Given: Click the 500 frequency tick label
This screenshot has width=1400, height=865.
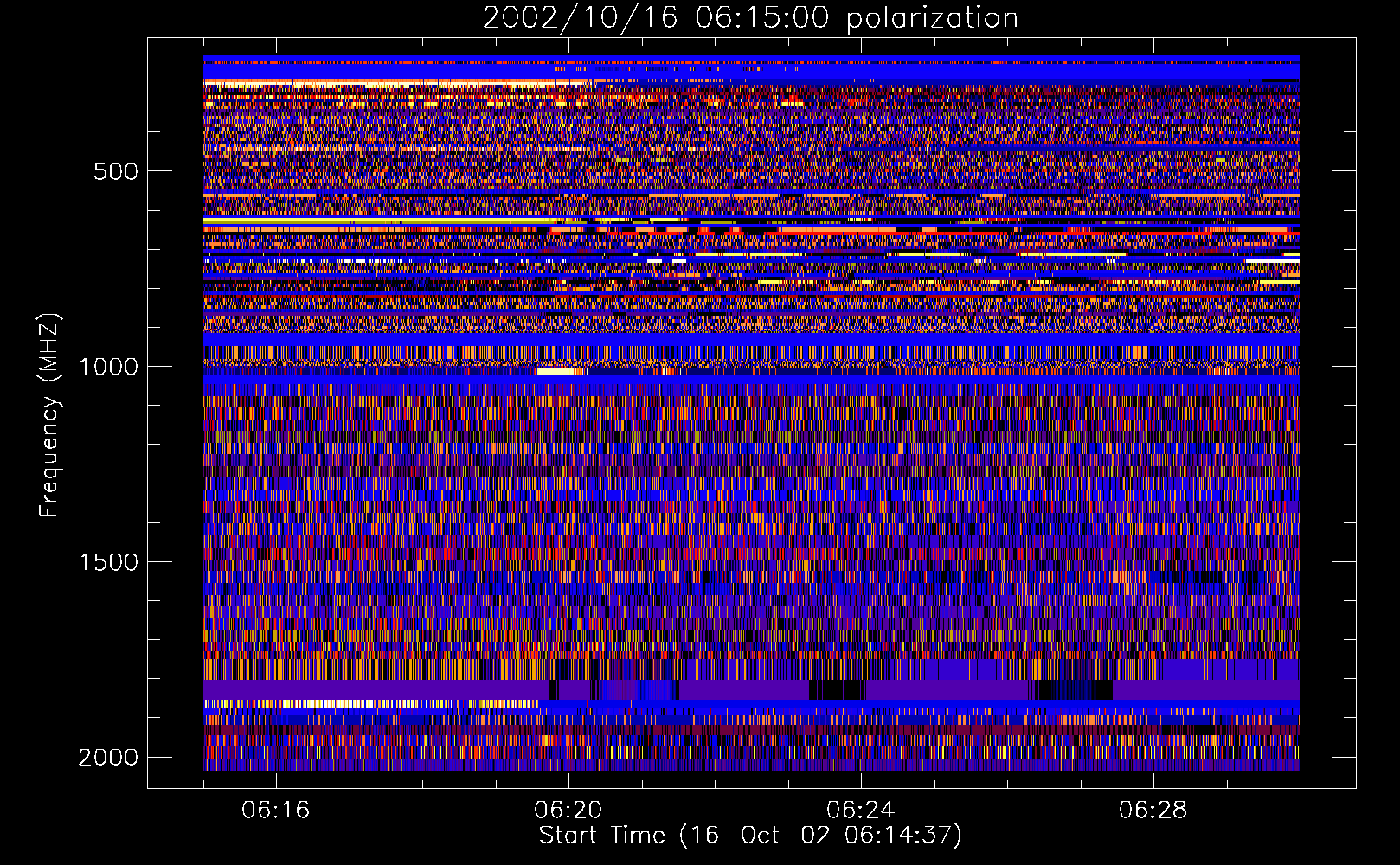Looking at the screenshot, I should pyautogui.click(x=116, y=171).
